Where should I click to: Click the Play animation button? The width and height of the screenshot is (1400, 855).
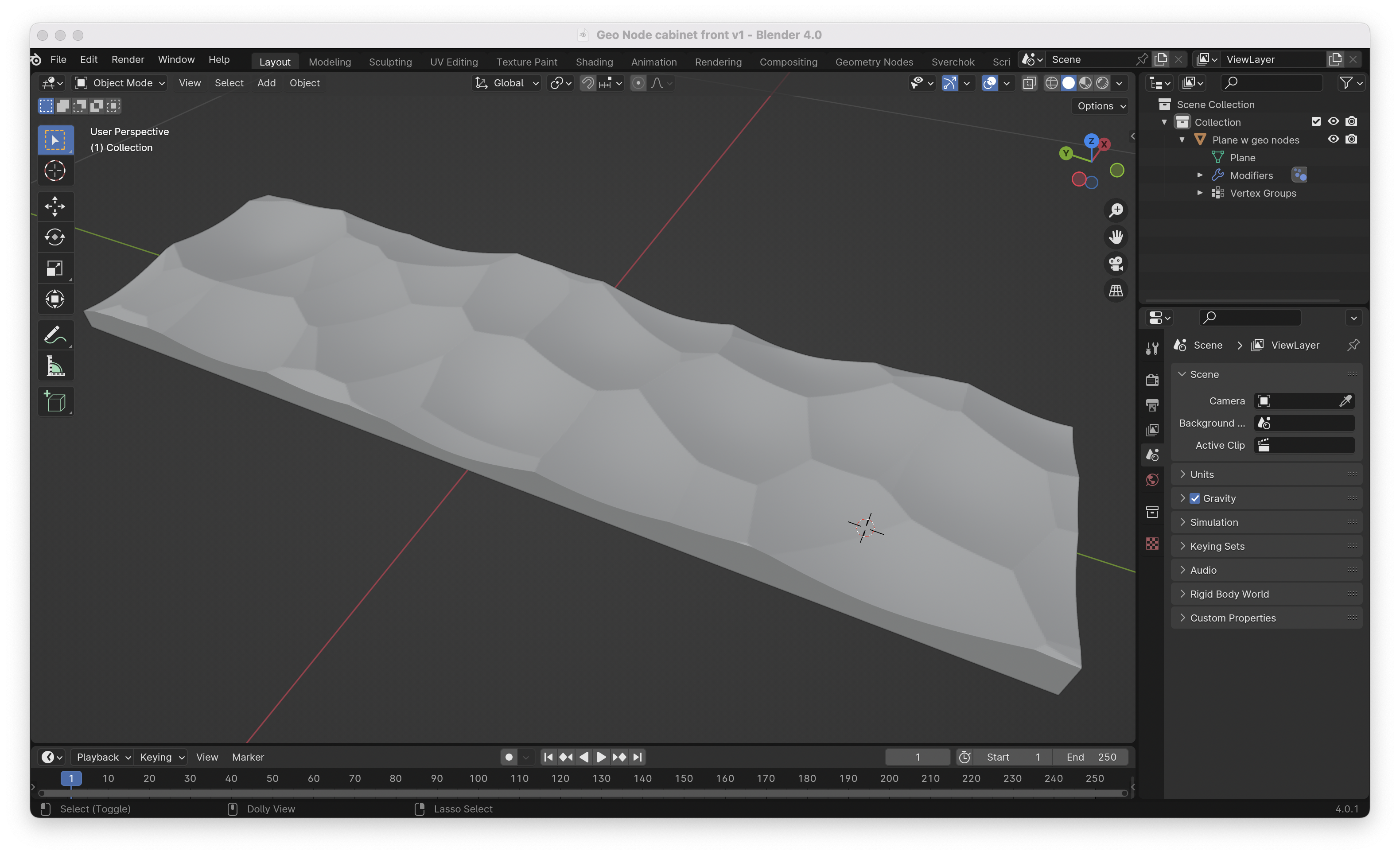tap(601, 757)
